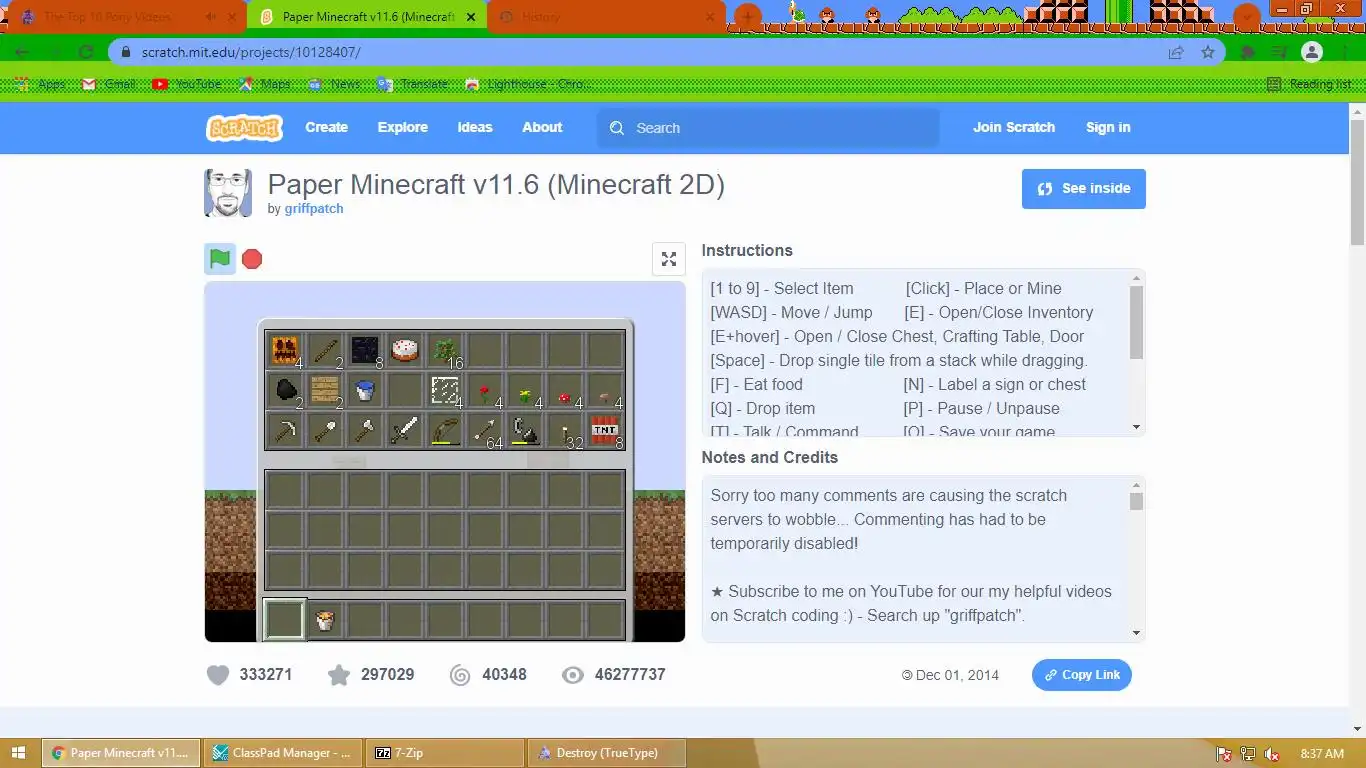Click the heart loves icon
The image size is (1366, 768).
(x=218, y=675)
